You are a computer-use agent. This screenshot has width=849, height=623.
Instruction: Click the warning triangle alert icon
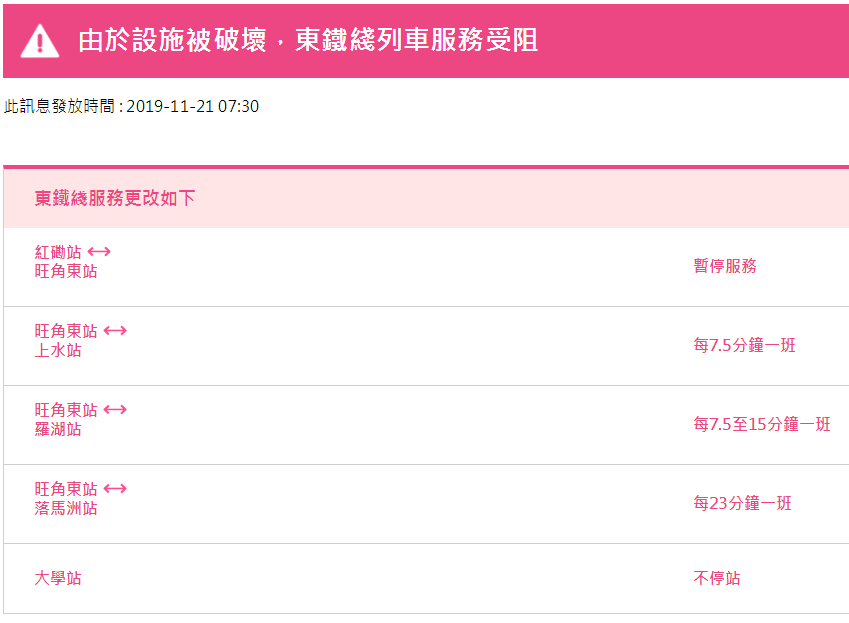[40, 40]
